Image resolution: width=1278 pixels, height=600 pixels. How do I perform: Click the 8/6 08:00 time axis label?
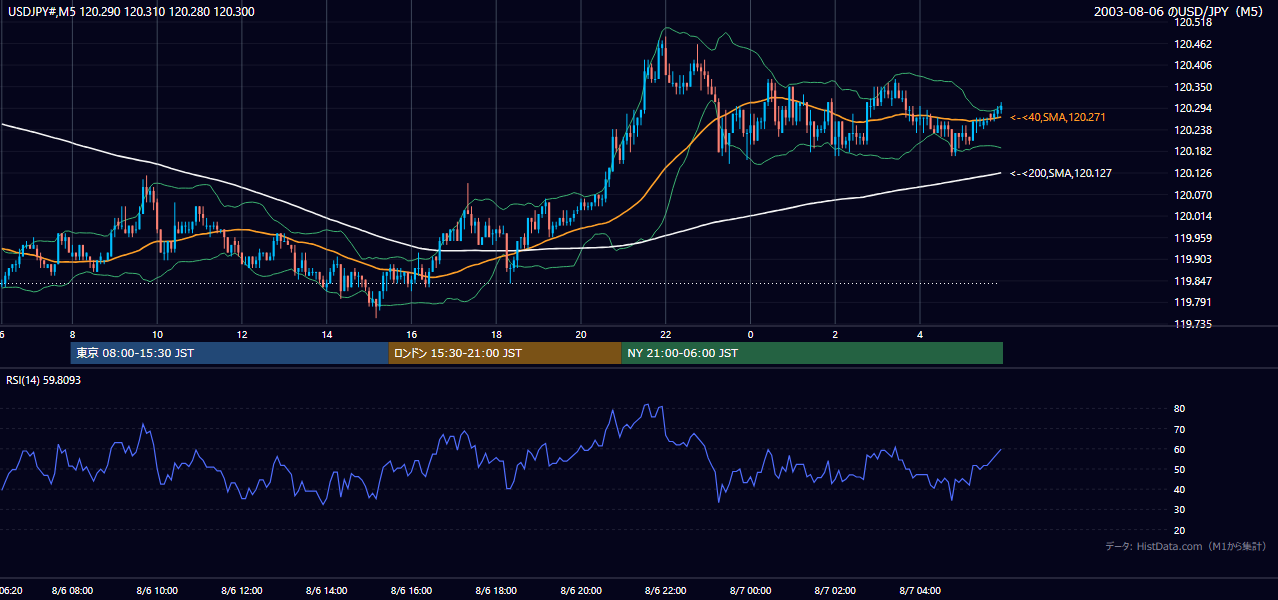73,591
